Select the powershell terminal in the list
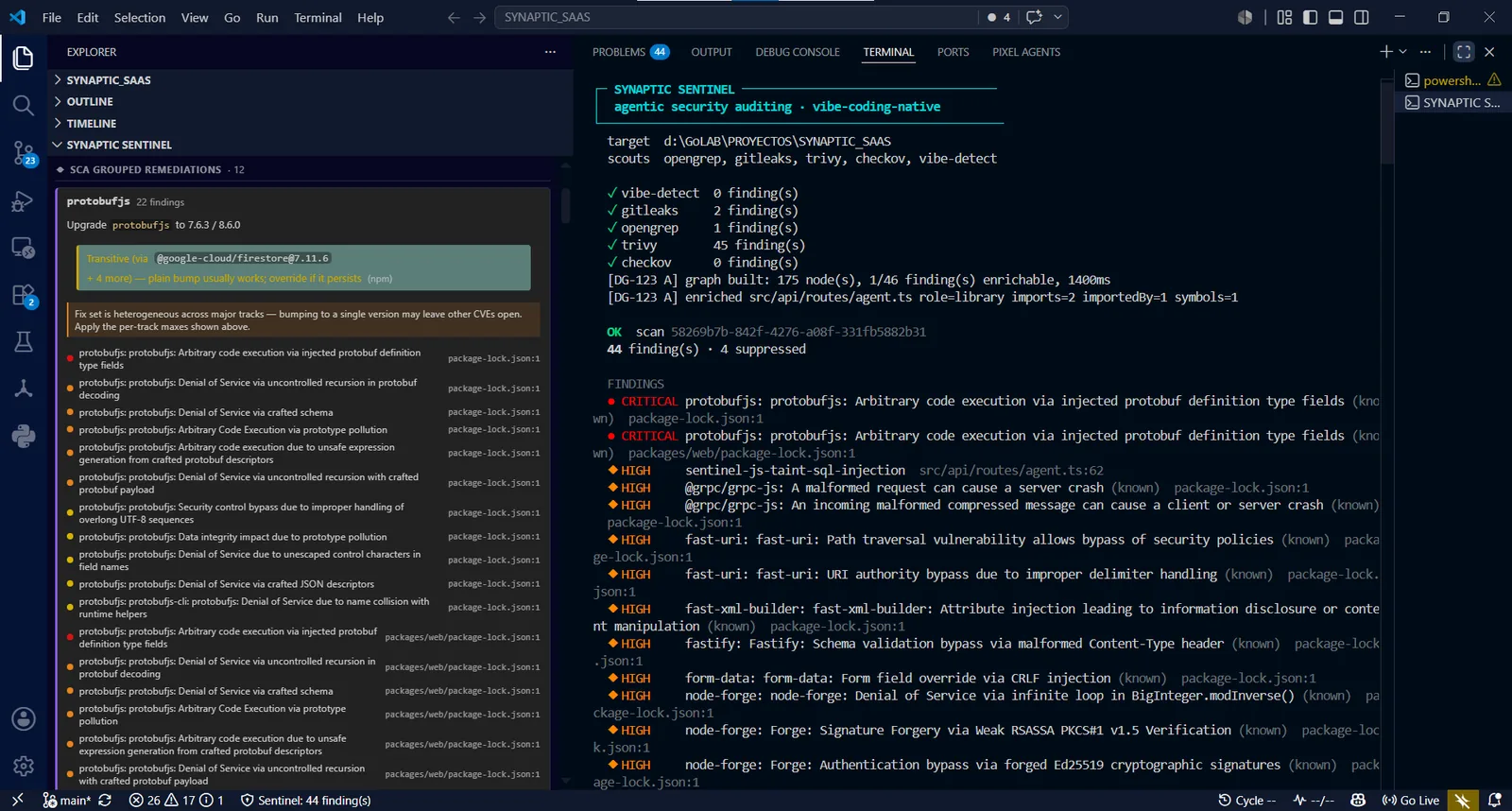Viewport: 1512px width, 811px height. 1452,80
